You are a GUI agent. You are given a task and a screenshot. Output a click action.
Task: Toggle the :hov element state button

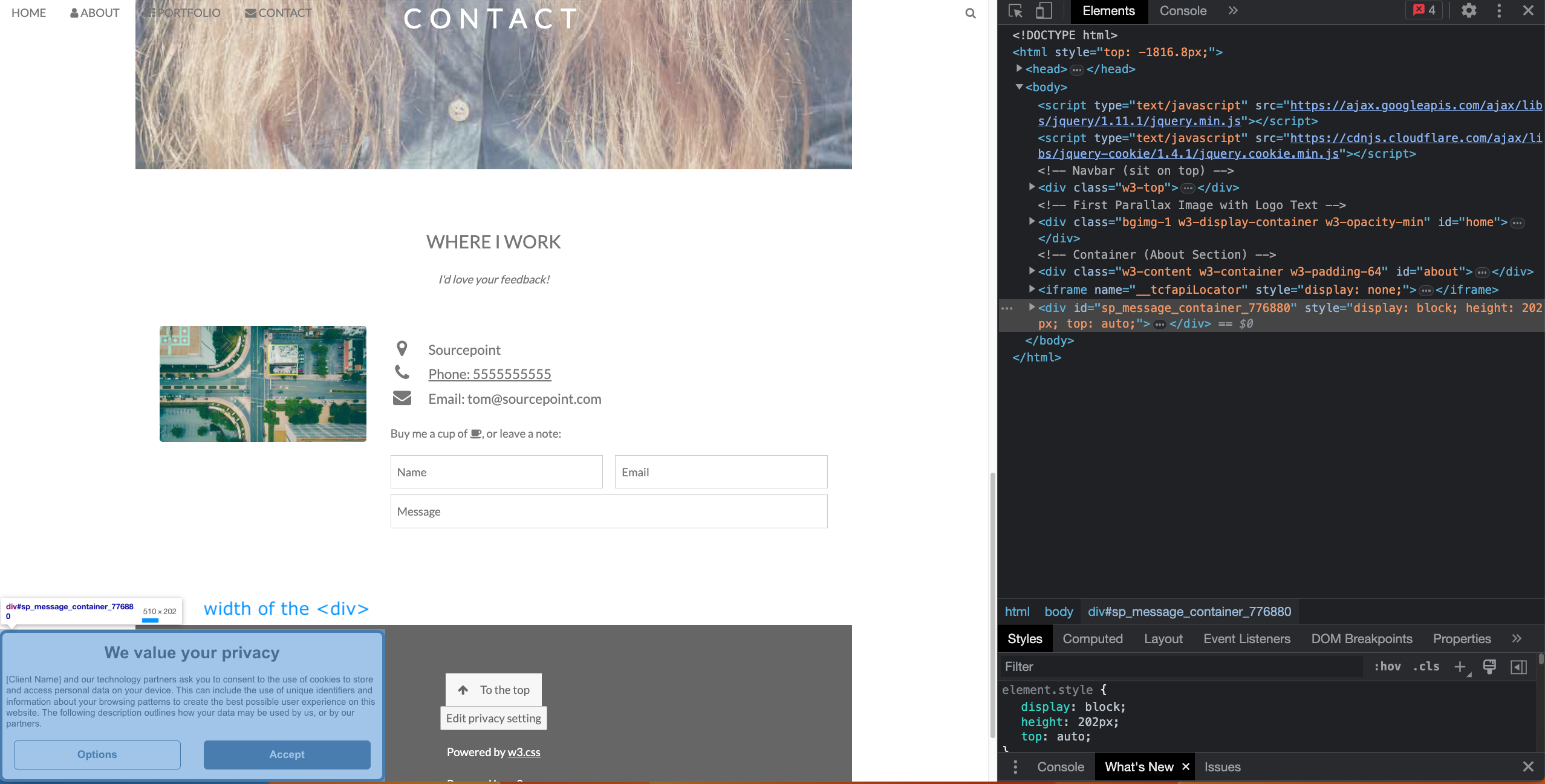1387,666
